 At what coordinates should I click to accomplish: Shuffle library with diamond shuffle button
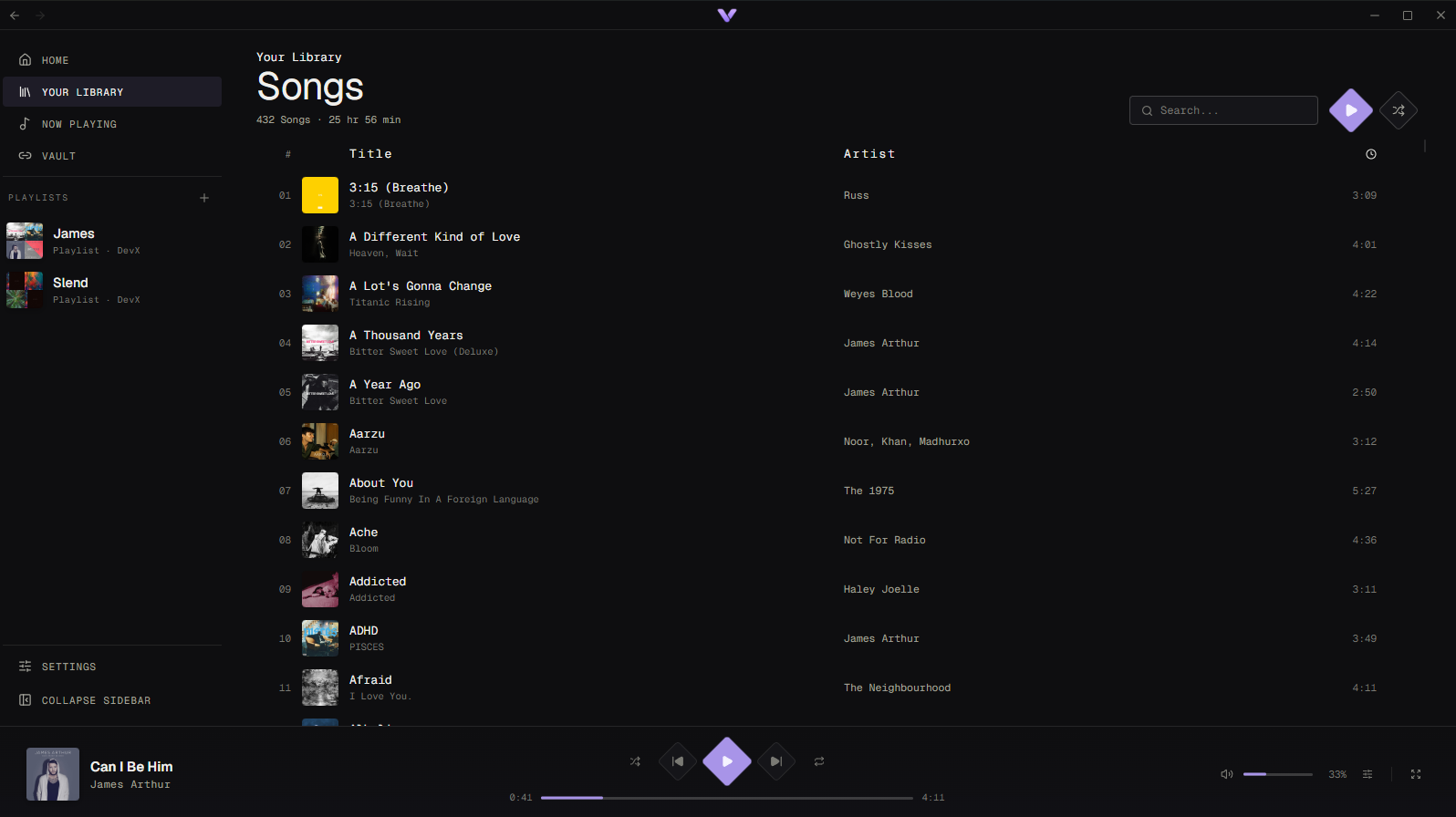[x=1399, y=110]
